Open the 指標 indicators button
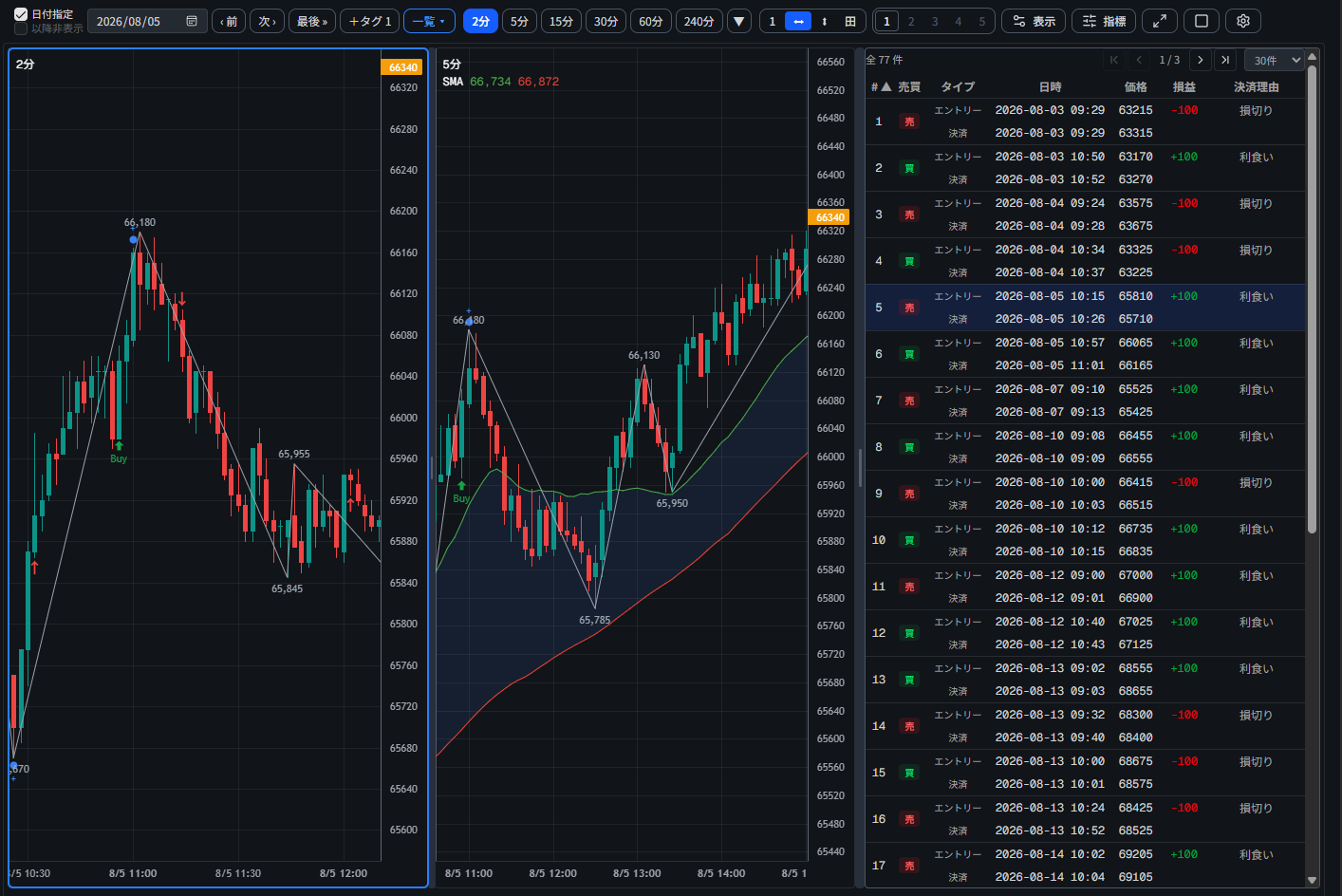The width and height of the screenshot is (1342, 896). 1105,21
